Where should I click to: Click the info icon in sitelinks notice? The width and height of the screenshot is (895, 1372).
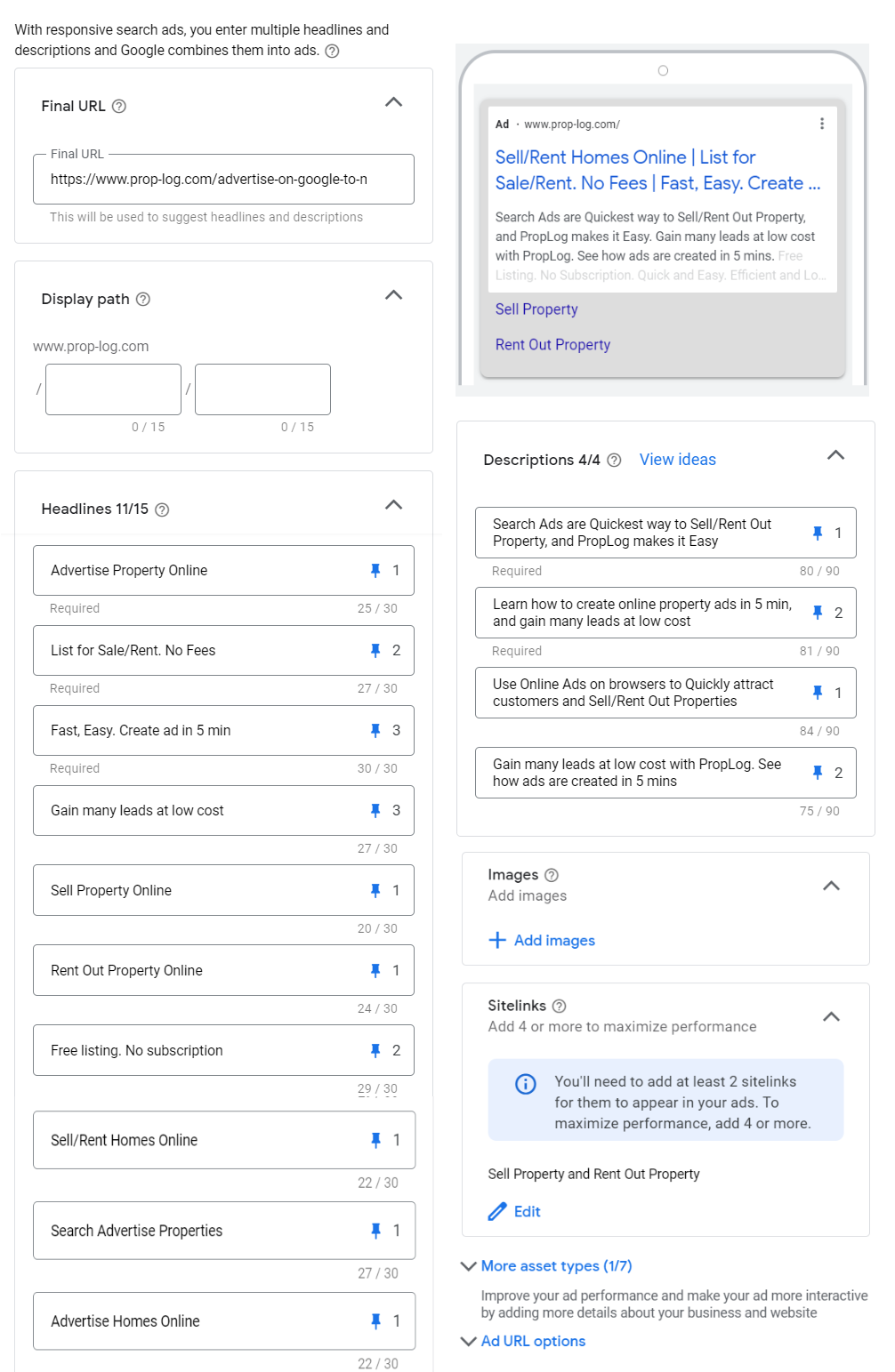[526, 1083]
